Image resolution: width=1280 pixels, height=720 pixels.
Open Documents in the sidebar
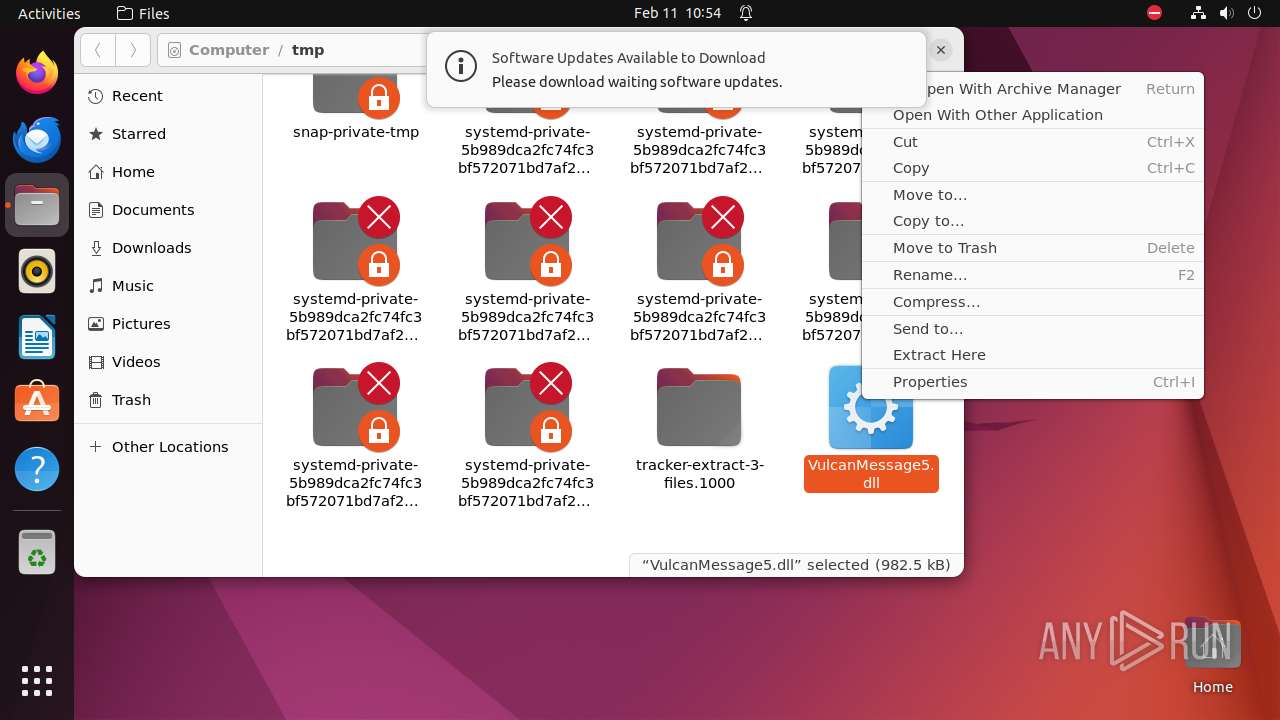pos(168,210)
